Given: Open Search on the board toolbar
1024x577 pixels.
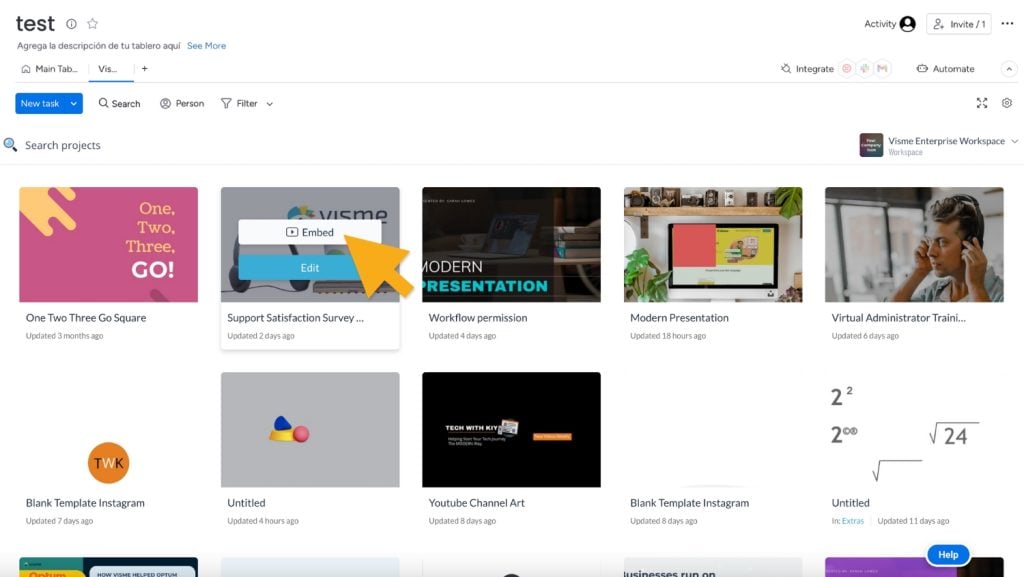Looking at the screenshot, I should coord(119,103).
